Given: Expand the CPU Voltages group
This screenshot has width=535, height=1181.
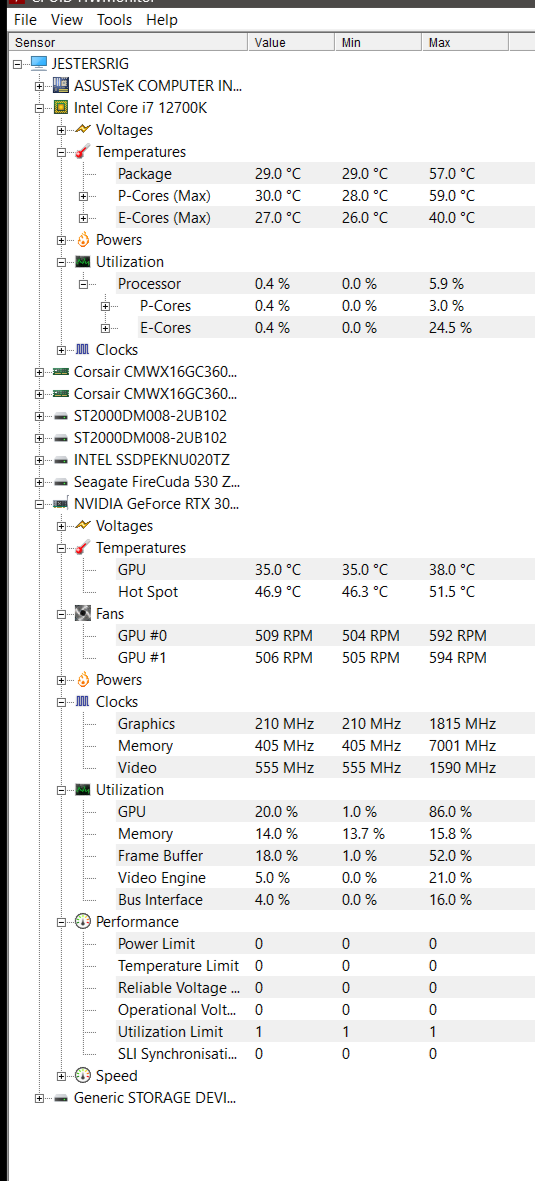Looking at the screenshot, I should tap(62, 130).
